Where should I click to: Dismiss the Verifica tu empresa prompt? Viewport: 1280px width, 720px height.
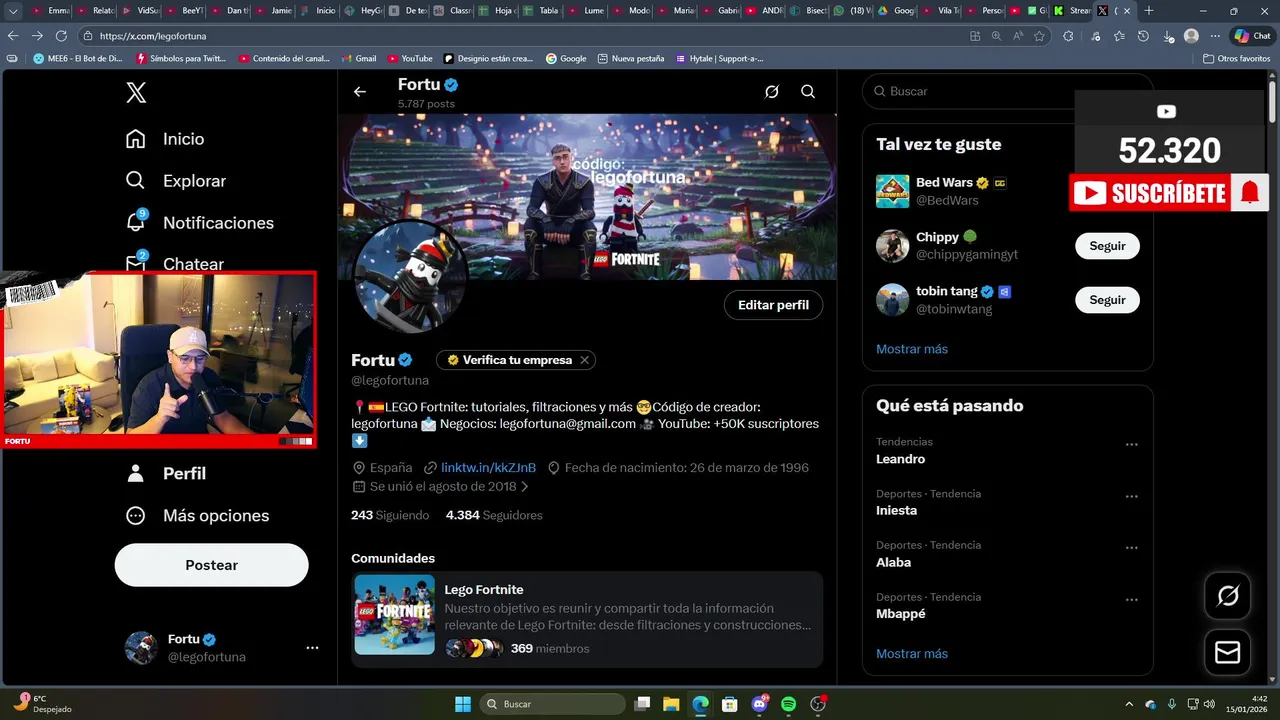tap(585, 360)
